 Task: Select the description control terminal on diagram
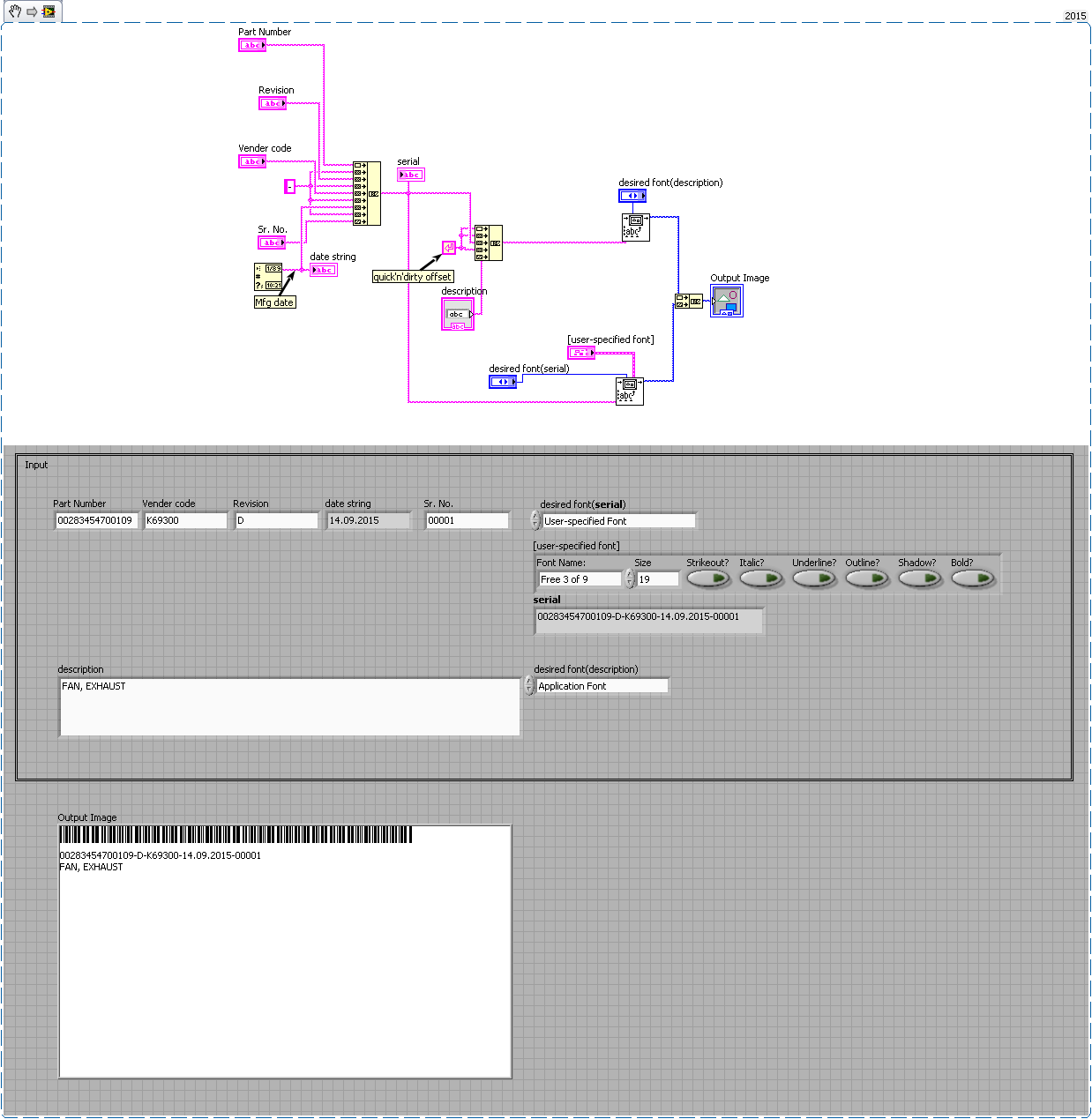click(x=458, y=314)
